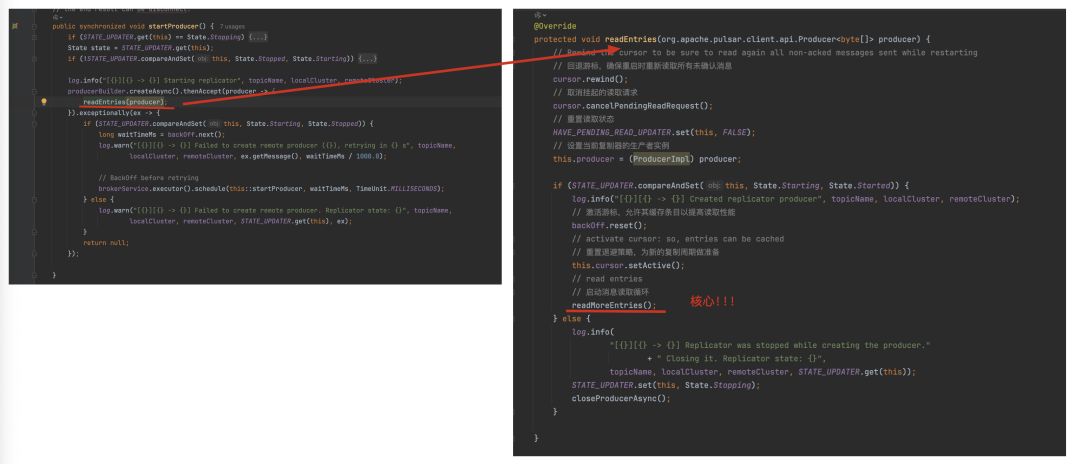Click '// activate cursor' comment line
Viewport: 1080px width, 464px height.
click(678, 239)
